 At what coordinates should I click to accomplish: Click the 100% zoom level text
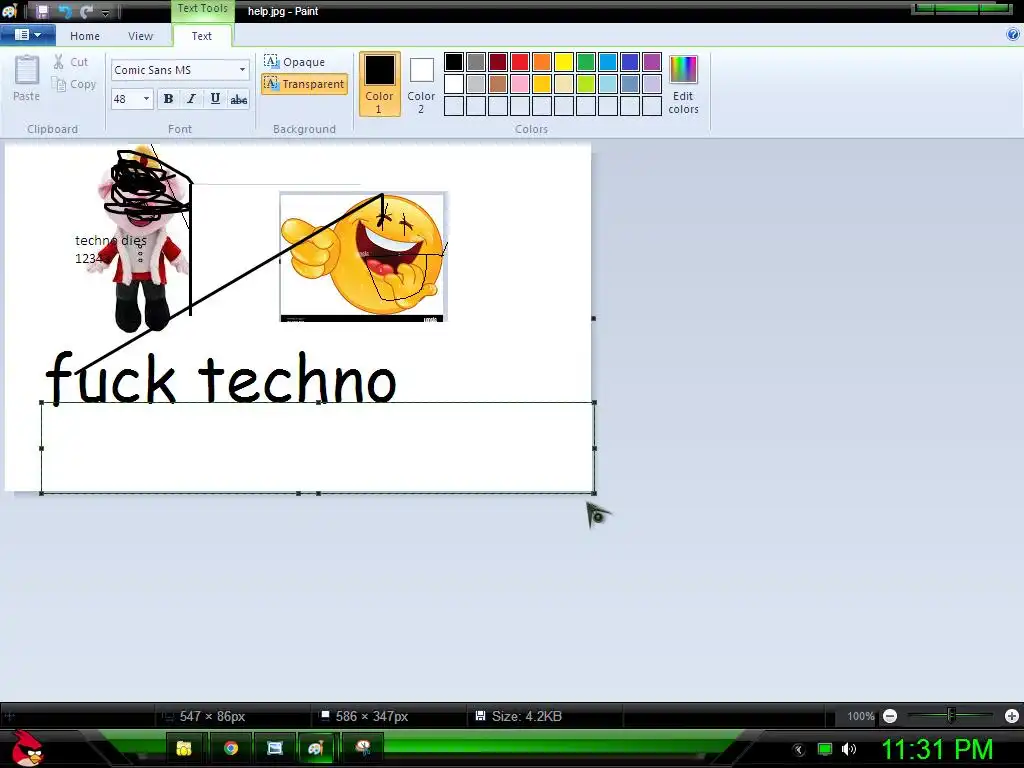tap(860, 716)
